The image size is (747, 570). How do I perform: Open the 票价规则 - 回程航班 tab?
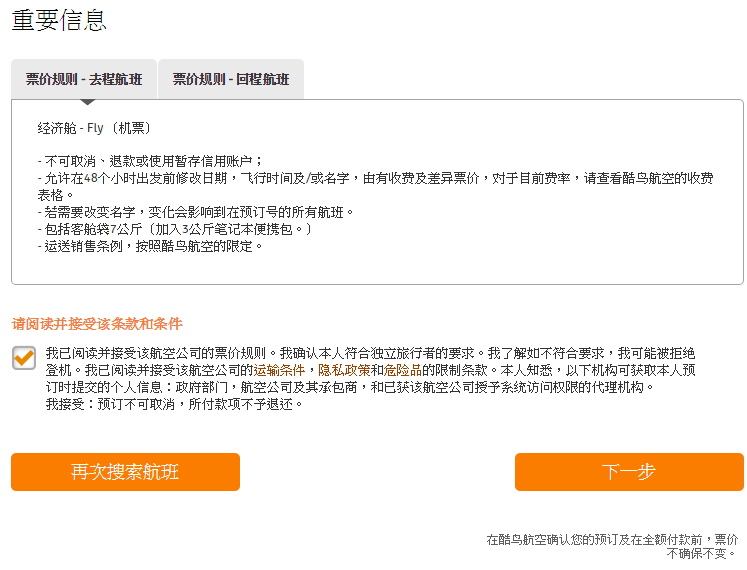click(231, 79)
